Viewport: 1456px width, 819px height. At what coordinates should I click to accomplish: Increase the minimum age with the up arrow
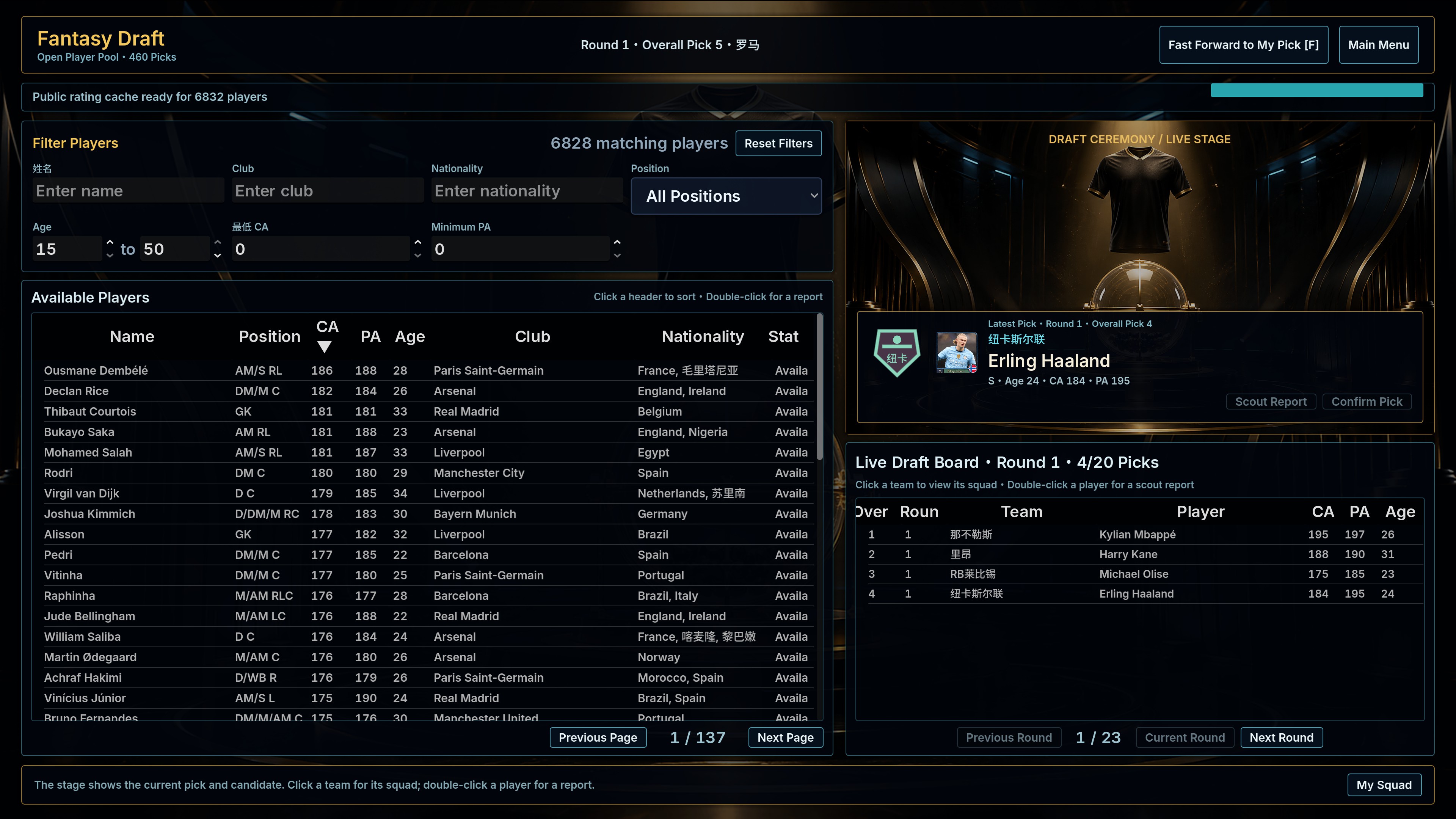click(110, 243)
